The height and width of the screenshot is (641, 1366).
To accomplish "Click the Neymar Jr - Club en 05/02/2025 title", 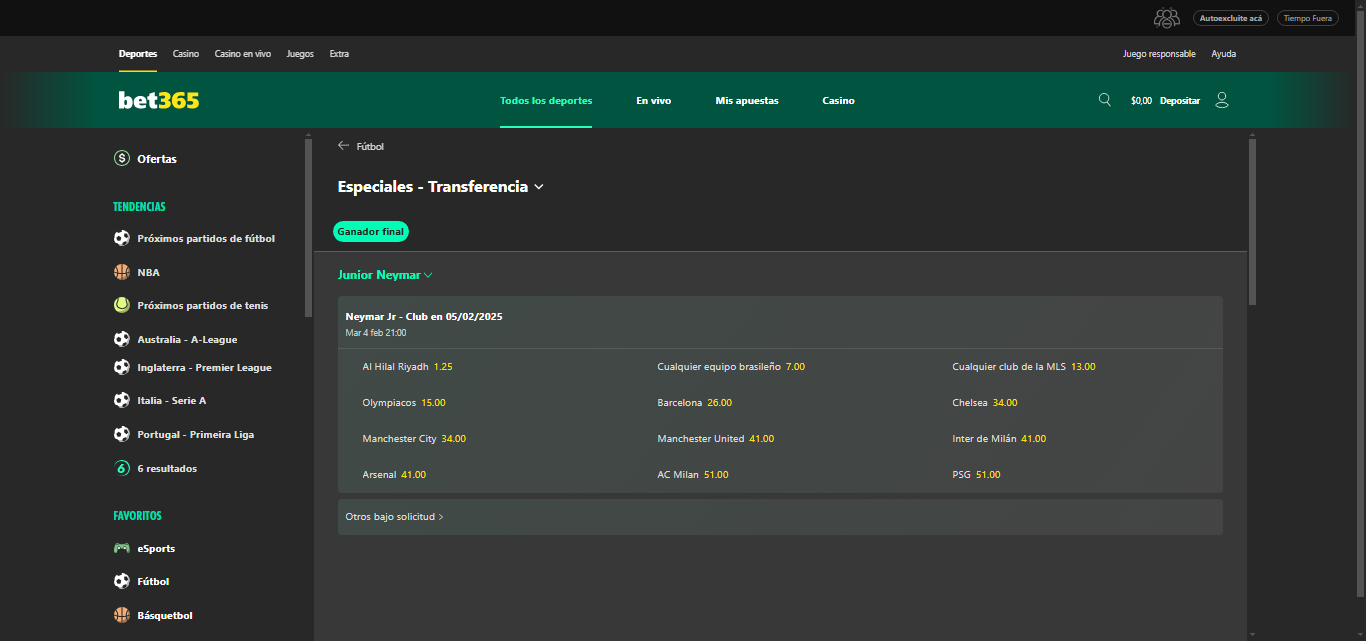I will pyautogui.click(x=424, y=316).
